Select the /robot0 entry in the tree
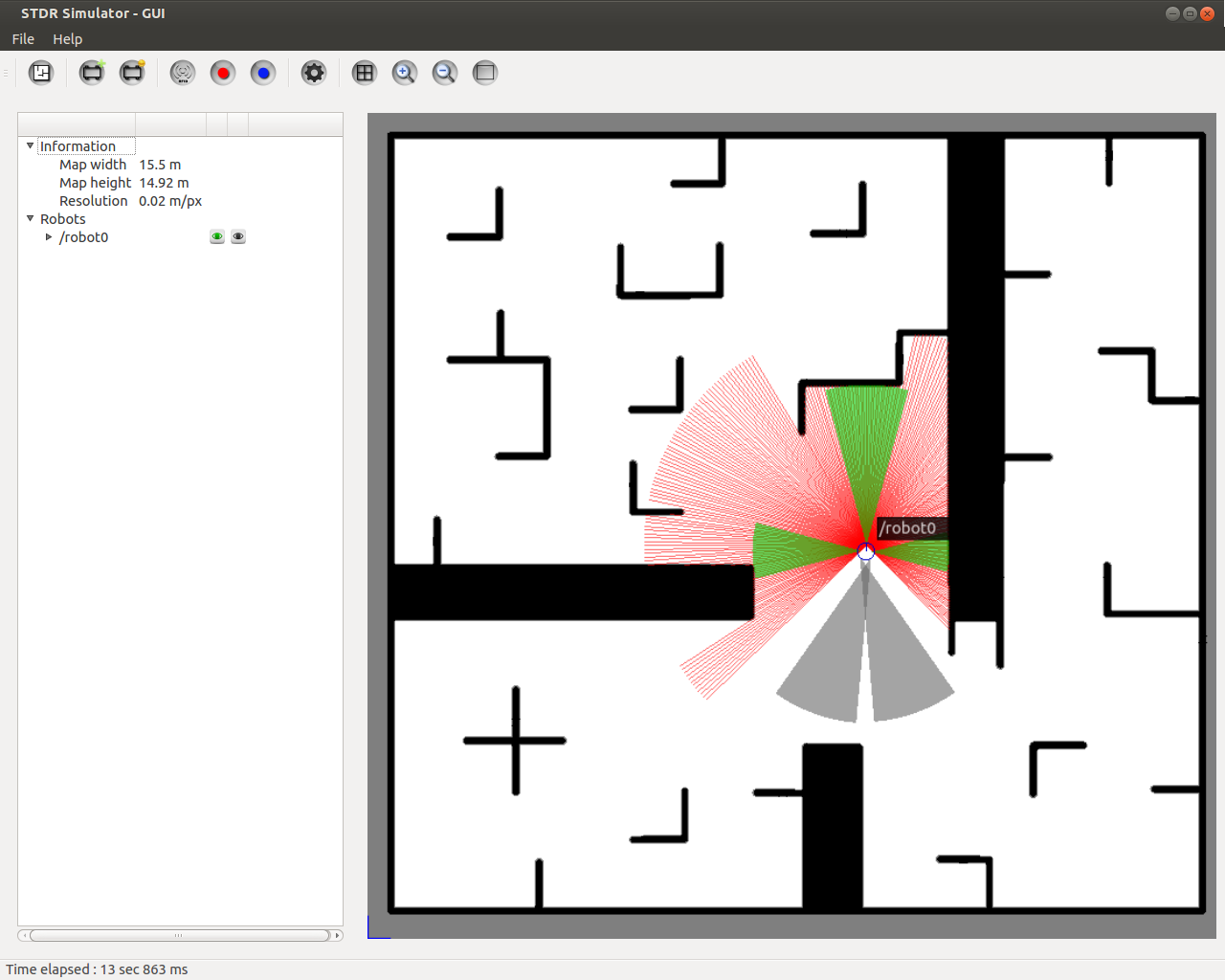Image resolution: width=1225 pixels, height=980 pixels. 84,237
